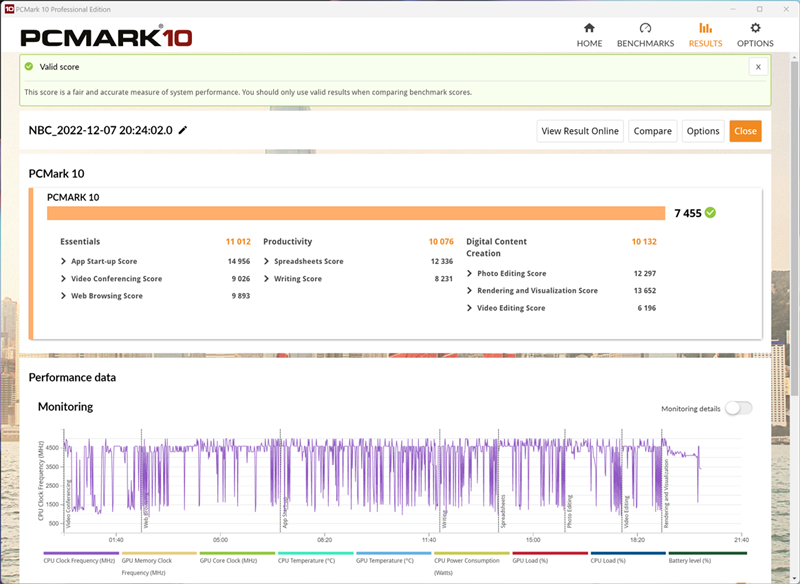The height and width of the screenshot is (584, 800).
Task: Click the Video Editing marker in the chart
Action: (627, 512)
